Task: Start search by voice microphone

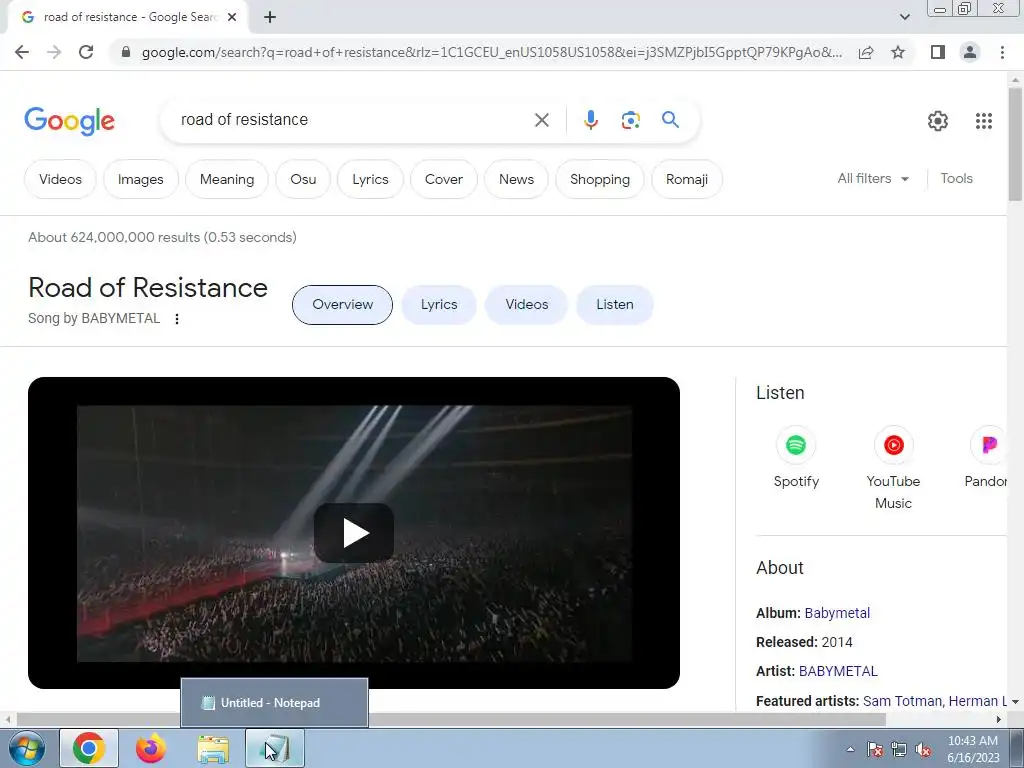Action: tap(590, 120)
